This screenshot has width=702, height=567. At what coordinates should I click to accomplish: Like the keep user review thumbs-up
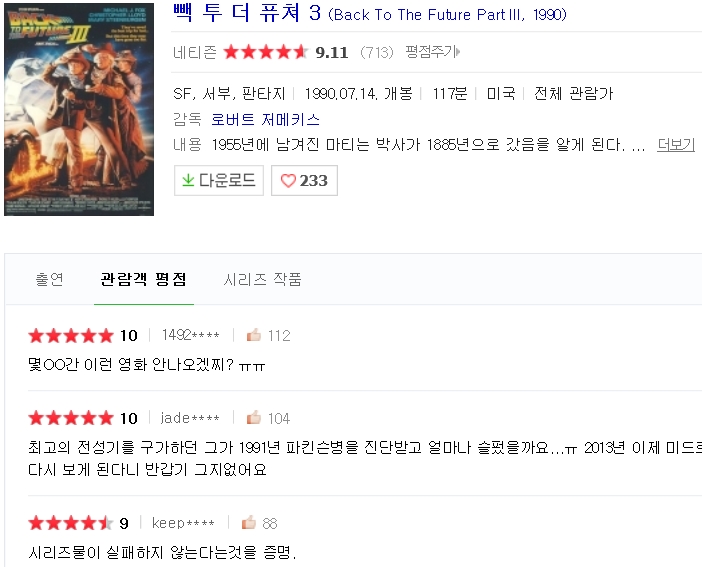point(248,523)
